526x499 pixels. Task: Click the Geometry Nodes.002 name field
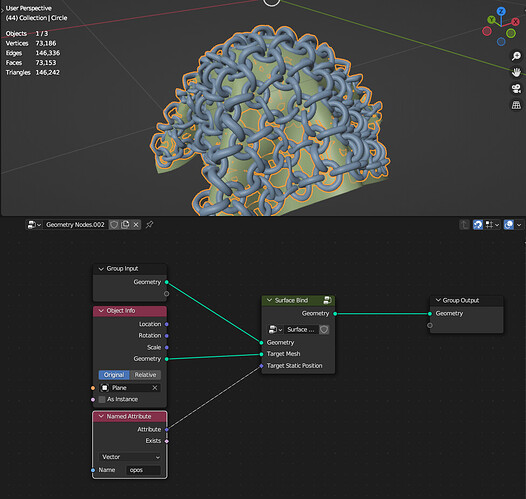click(x=75, y=225)
